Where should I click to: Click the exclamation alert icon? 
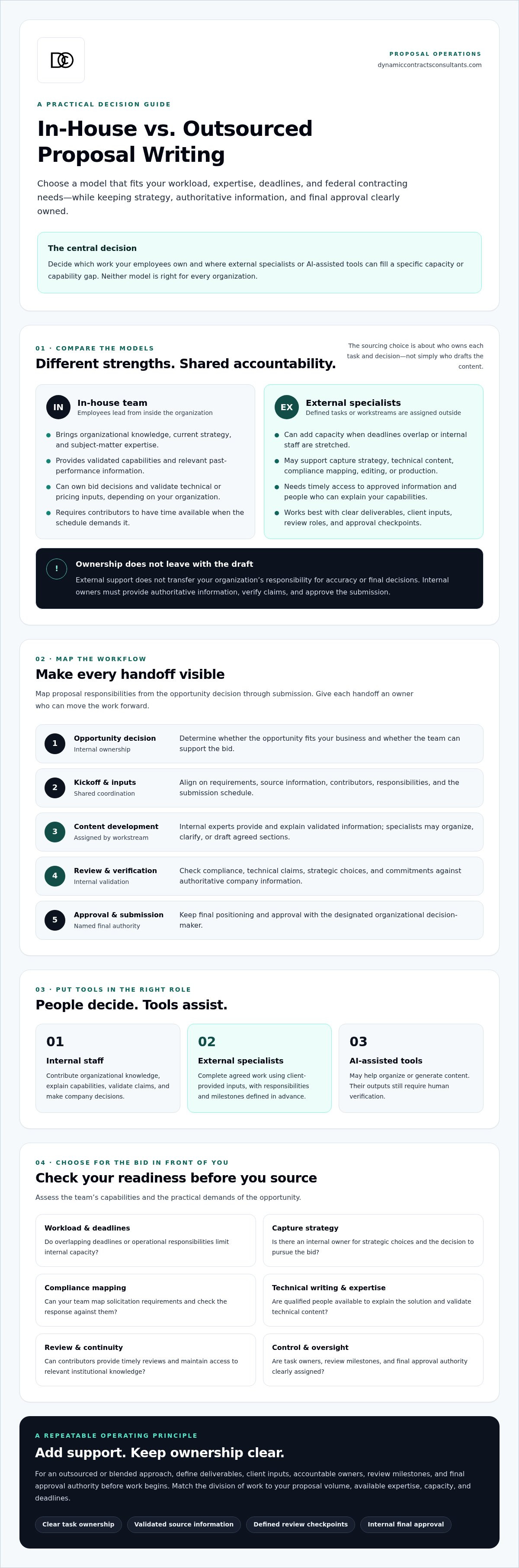[x=57, y=569]
